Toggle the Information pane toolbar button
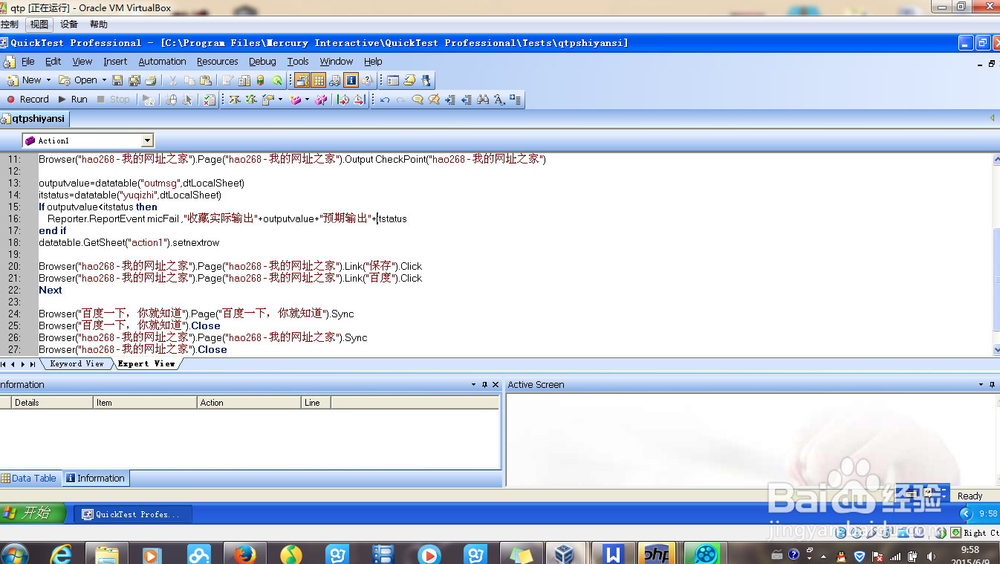 click(x=351, y=80)
